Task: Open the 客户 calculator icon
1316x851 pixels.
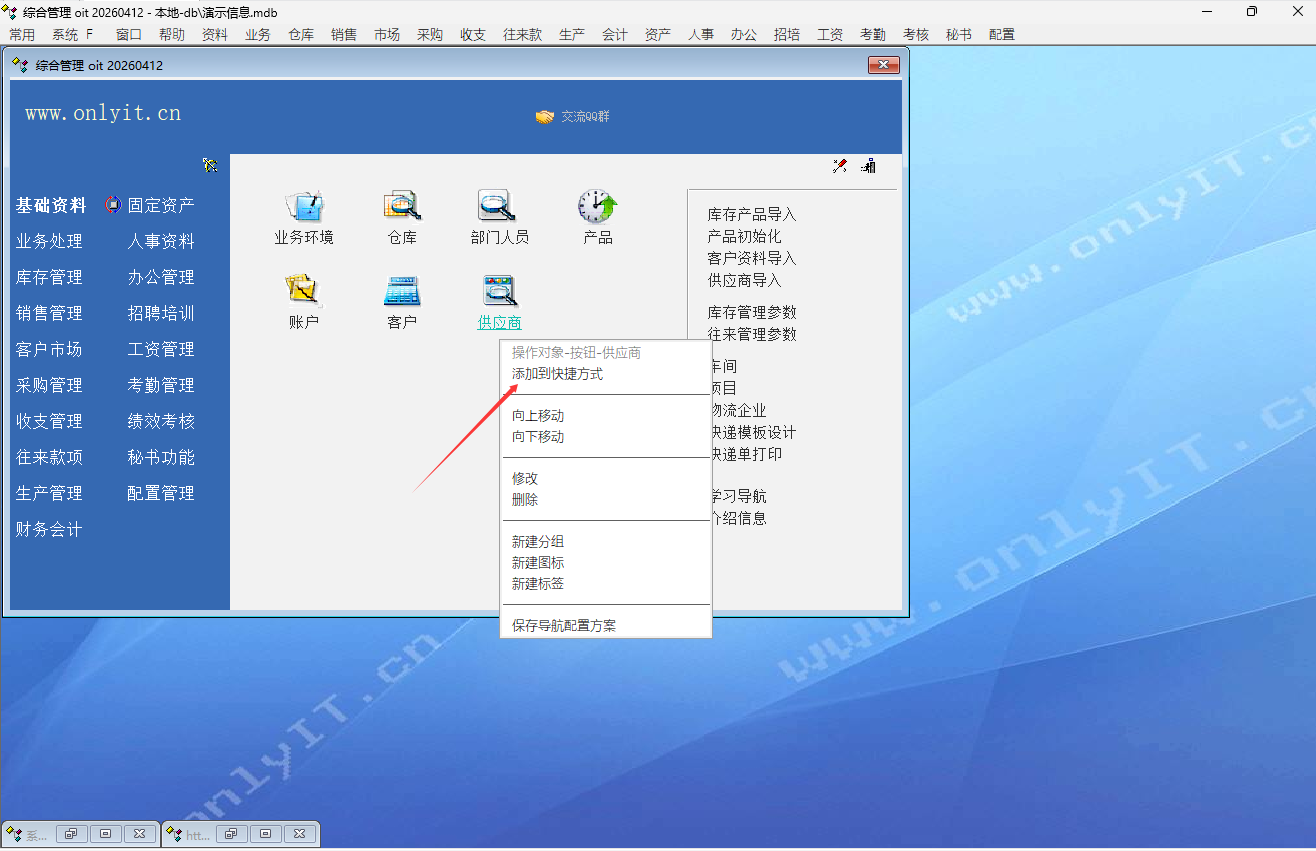Action: [x=402, y=291]
